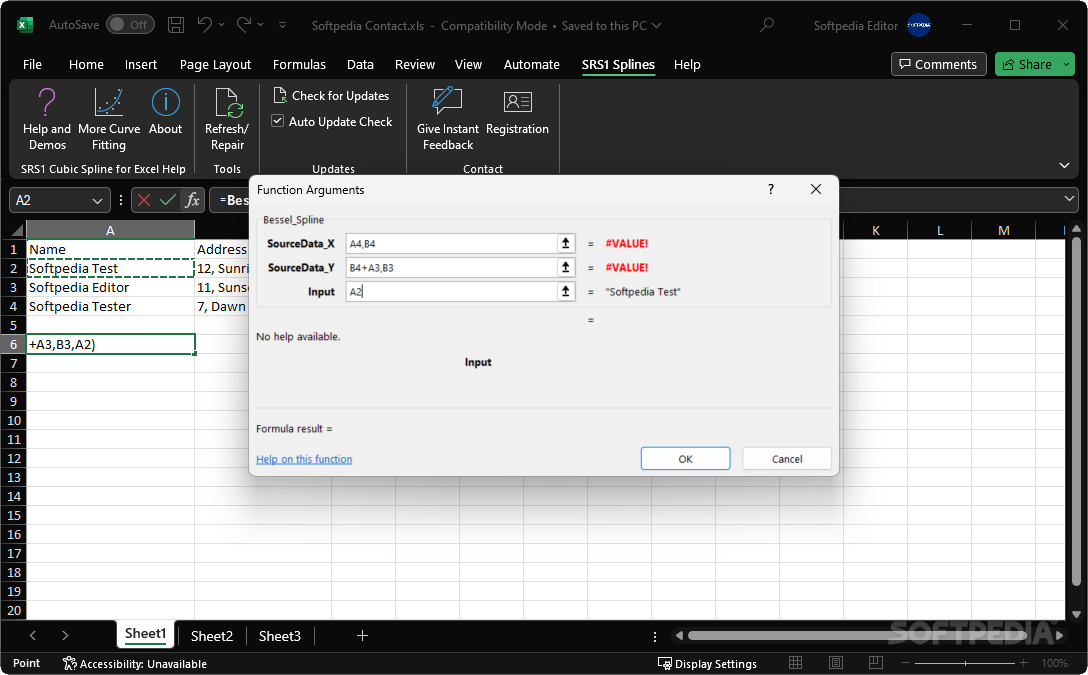This screenshot has width=1088, height=675.
Task: Switch to Normal view in status bar
Action: 795,663
